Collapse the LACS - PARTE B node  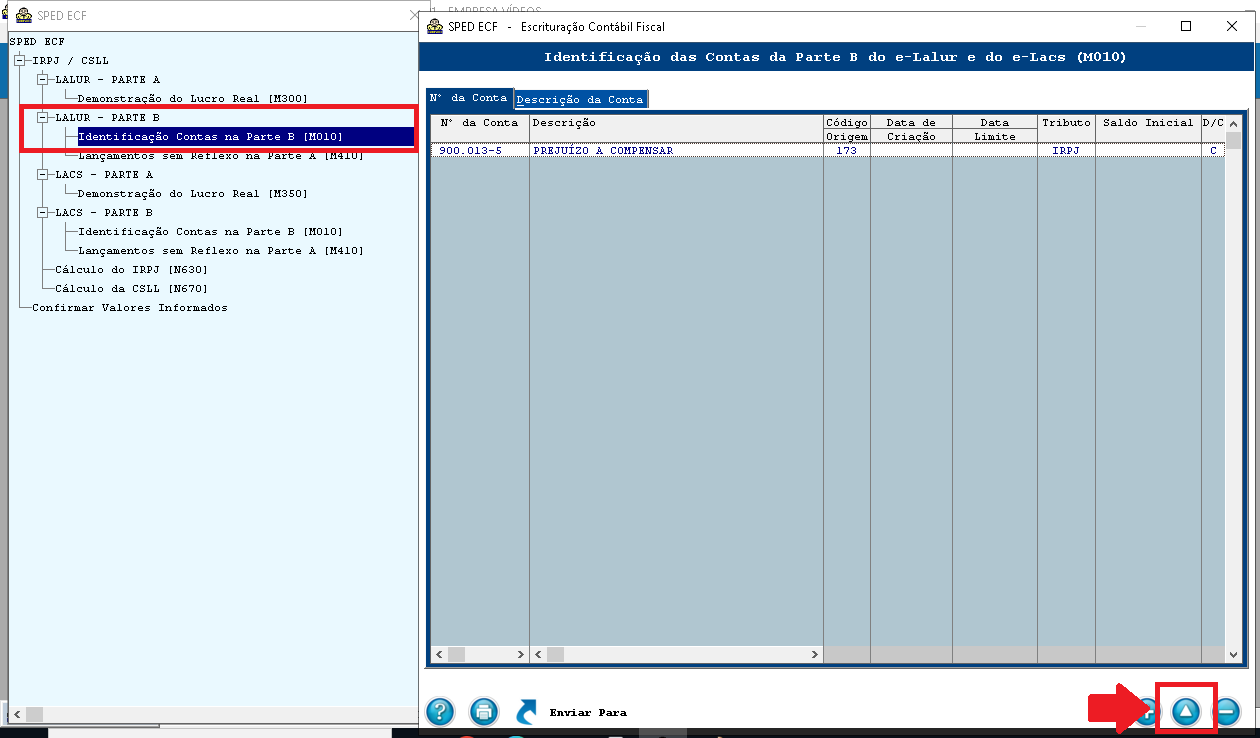coord(43,212)
